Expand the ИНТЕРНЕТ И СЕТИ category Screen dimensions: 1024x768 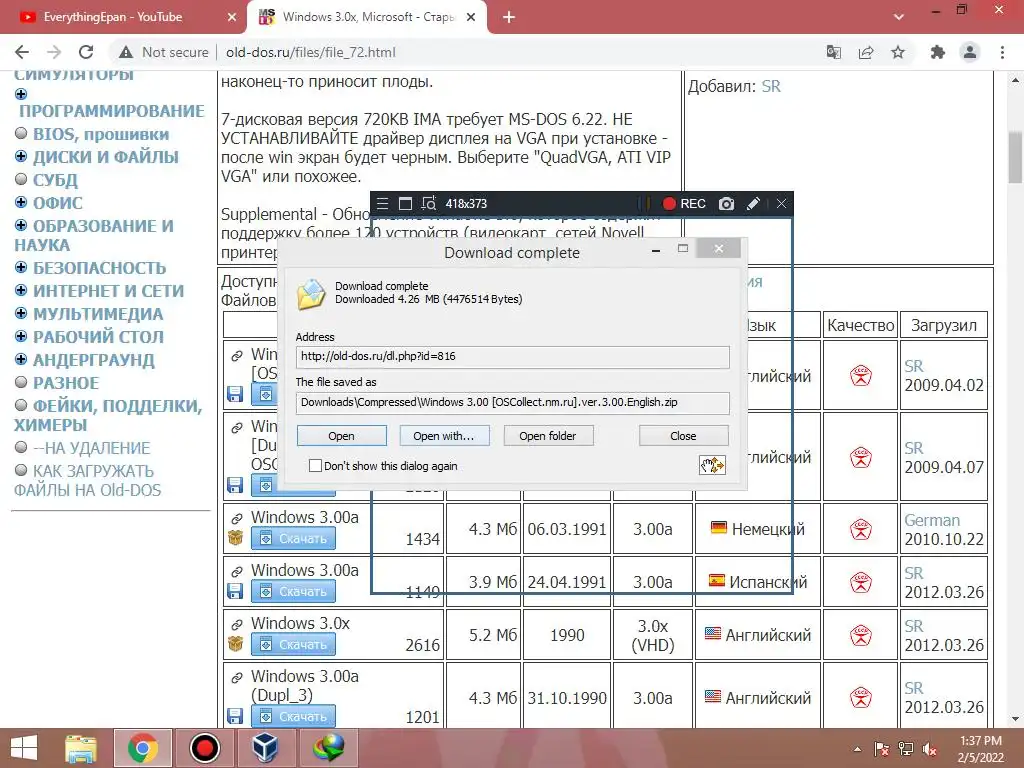click(x=21, y=291)
